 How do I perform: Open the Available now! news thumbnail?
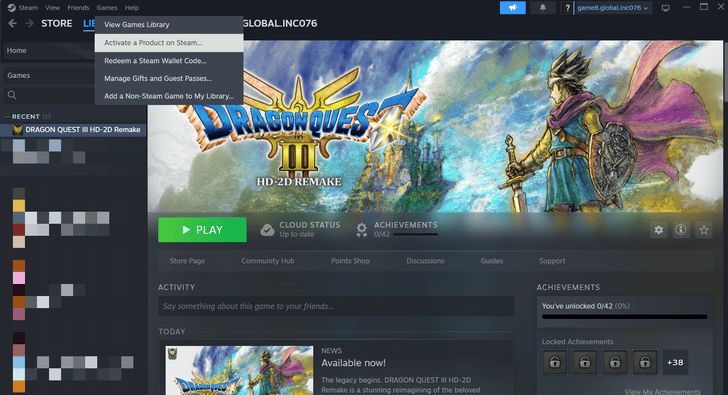[240, 370]
